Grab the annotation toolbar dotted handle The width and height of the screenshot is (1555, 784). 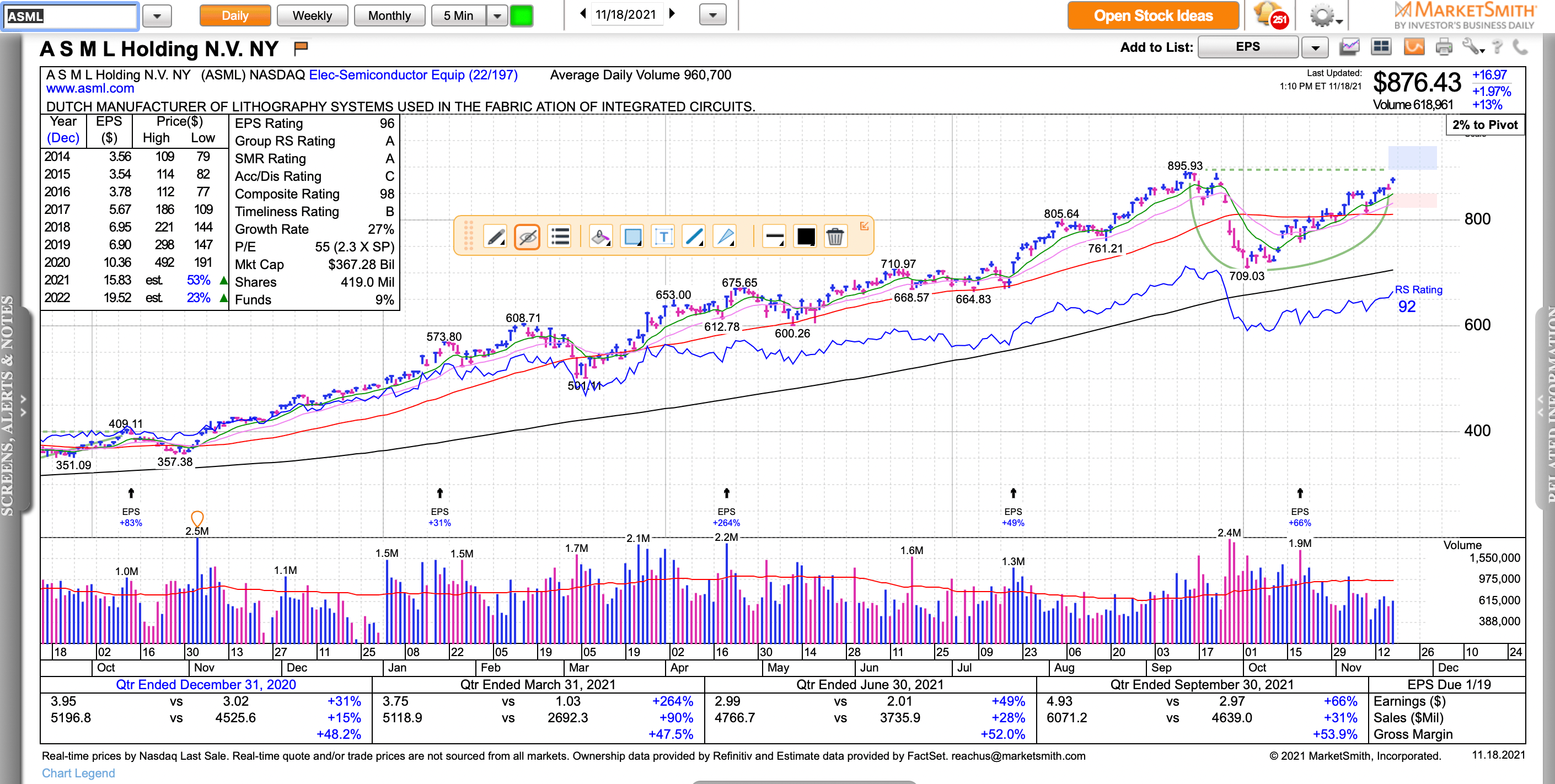pyautogui.click(x=468, y=235)
